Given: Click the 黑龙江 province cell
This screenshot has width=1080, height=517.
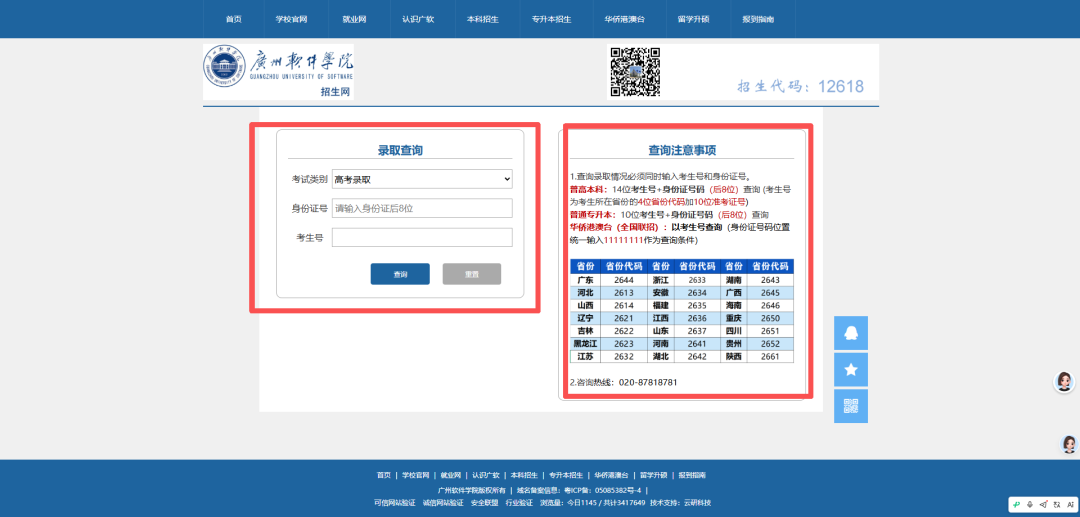Looking at the screenshot, I should pos(585,344).
